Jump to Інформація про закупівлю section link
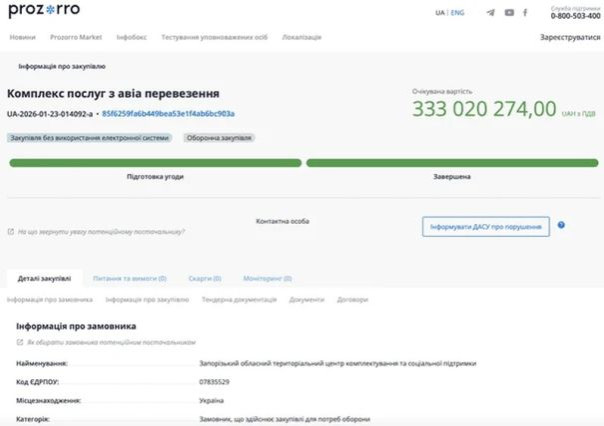 coord(147,300)
